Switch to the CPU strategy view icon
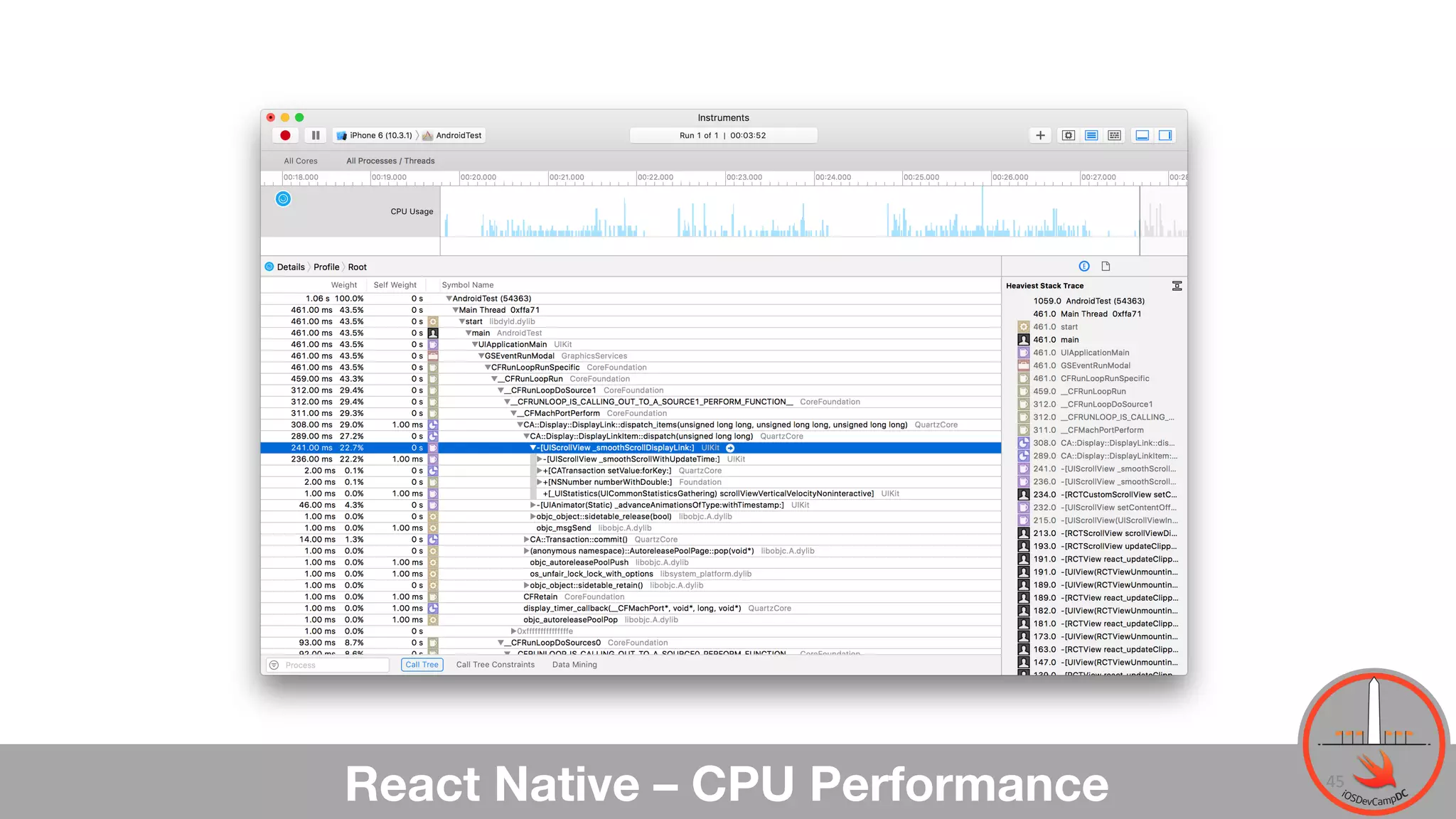The image size is (1456, 819). click(x=1069, y=136)
